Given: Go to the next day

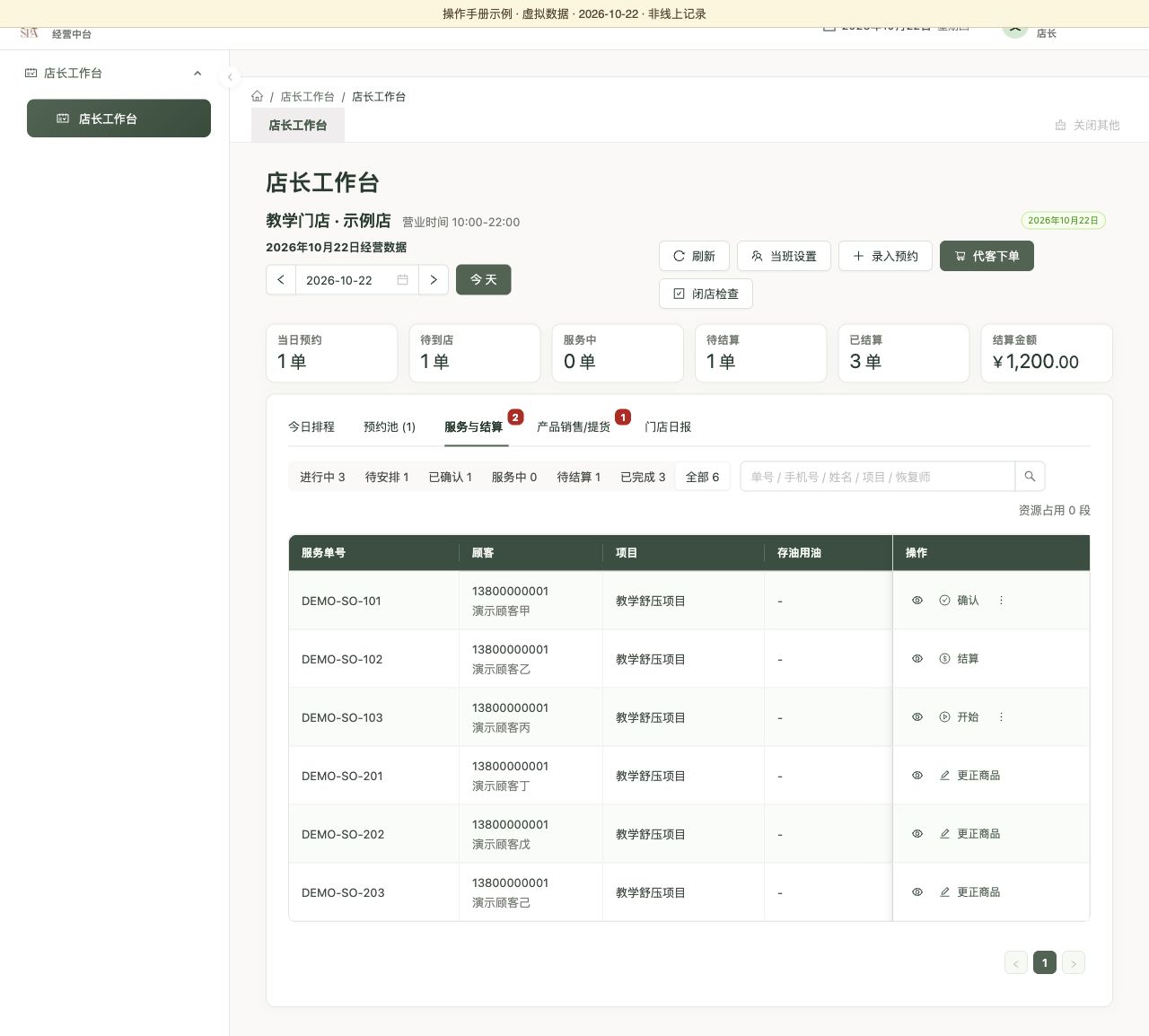Looking at the screenshot, I should click(434, 280).
